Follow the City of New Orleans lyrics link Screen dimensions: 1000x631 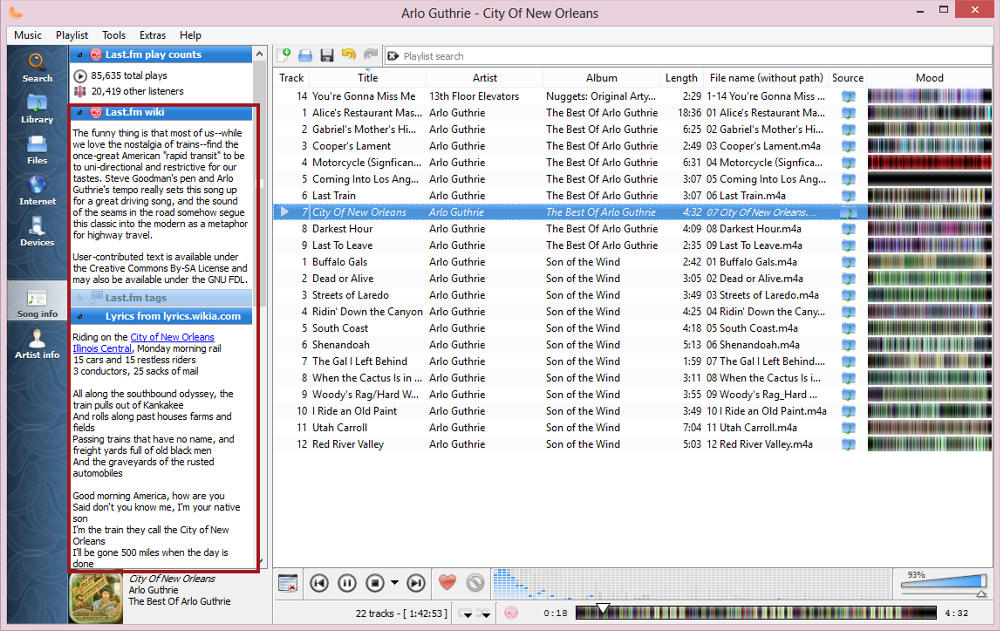172,337
